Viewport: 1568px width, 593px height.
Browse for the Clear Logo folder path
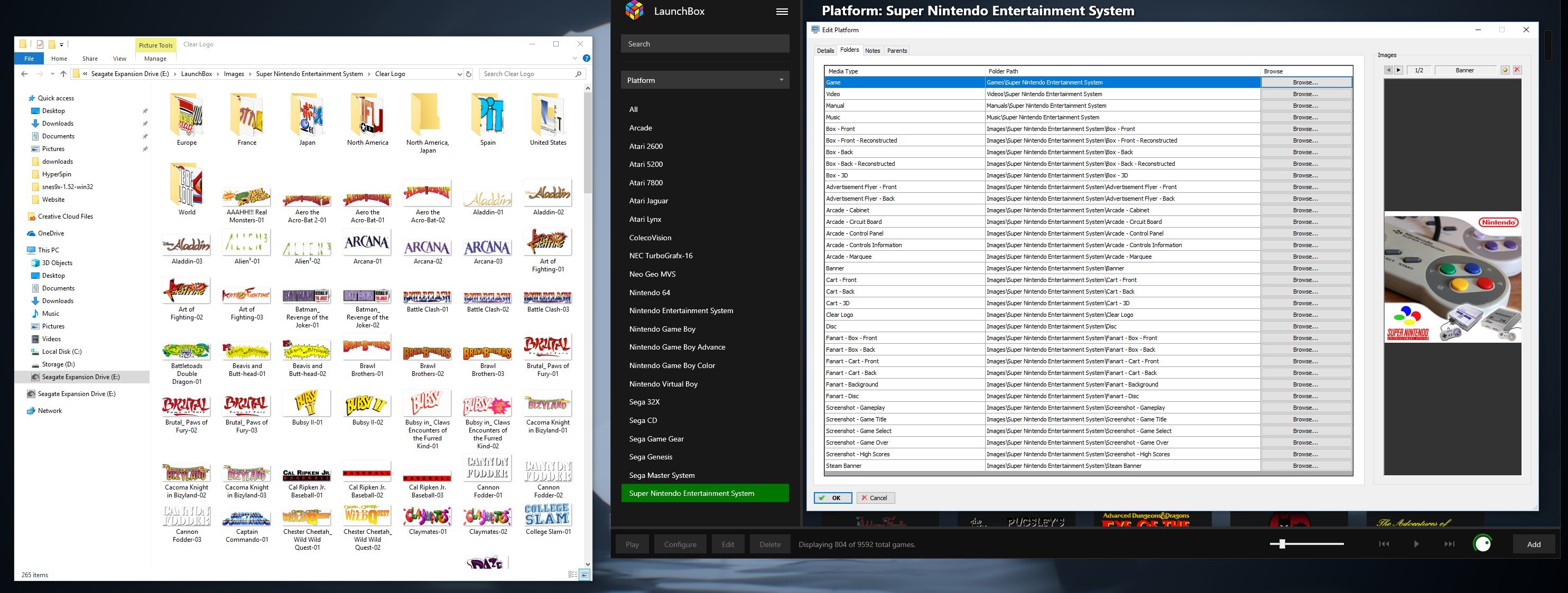tap(1306, 314)
